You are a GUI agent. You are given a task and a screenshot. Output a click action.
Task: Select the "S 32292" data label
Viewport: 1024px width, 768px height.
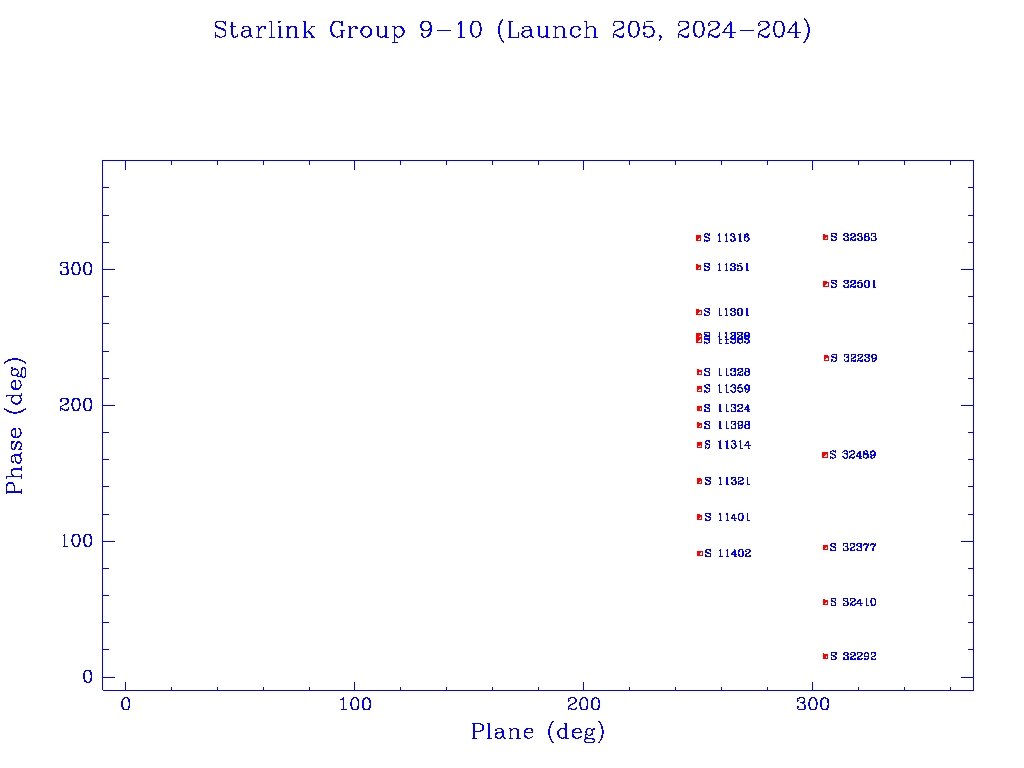pos(853,656)
